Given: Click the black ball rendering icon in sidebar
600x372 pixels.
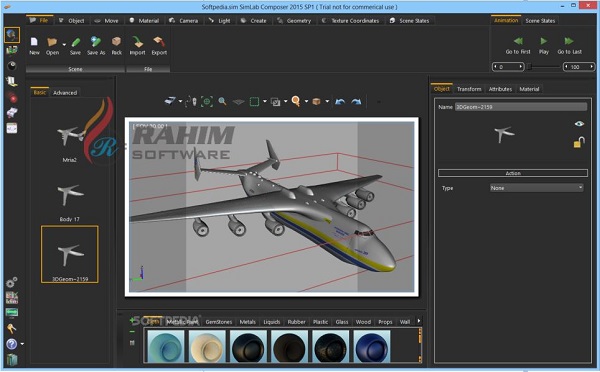Looking at the screenshot, I should point(12,66).
